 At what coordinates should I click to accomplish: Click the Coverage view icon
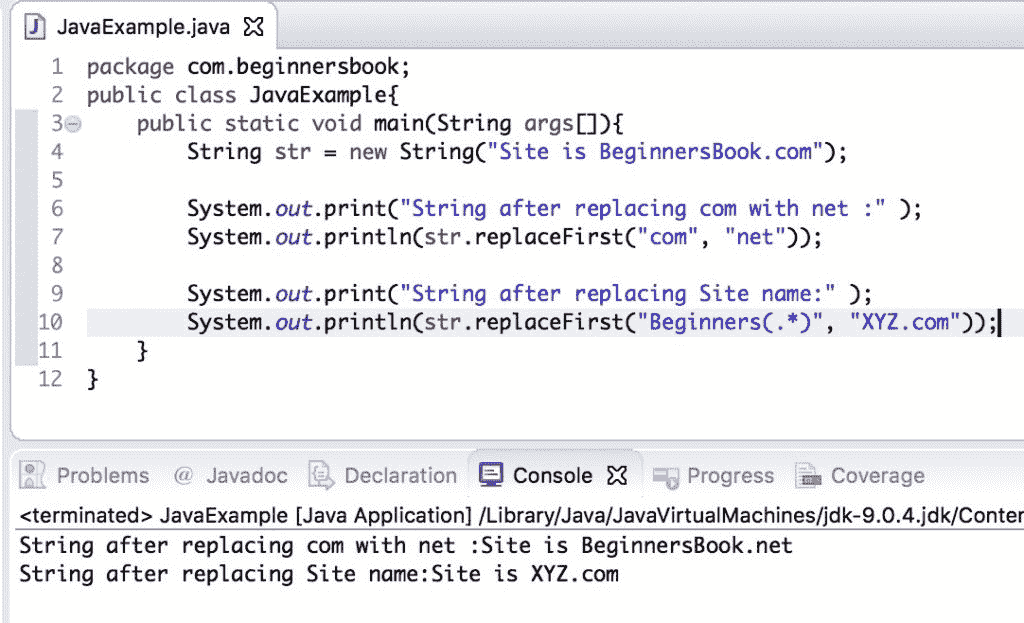pyautogui.click(x=807, y=475)
